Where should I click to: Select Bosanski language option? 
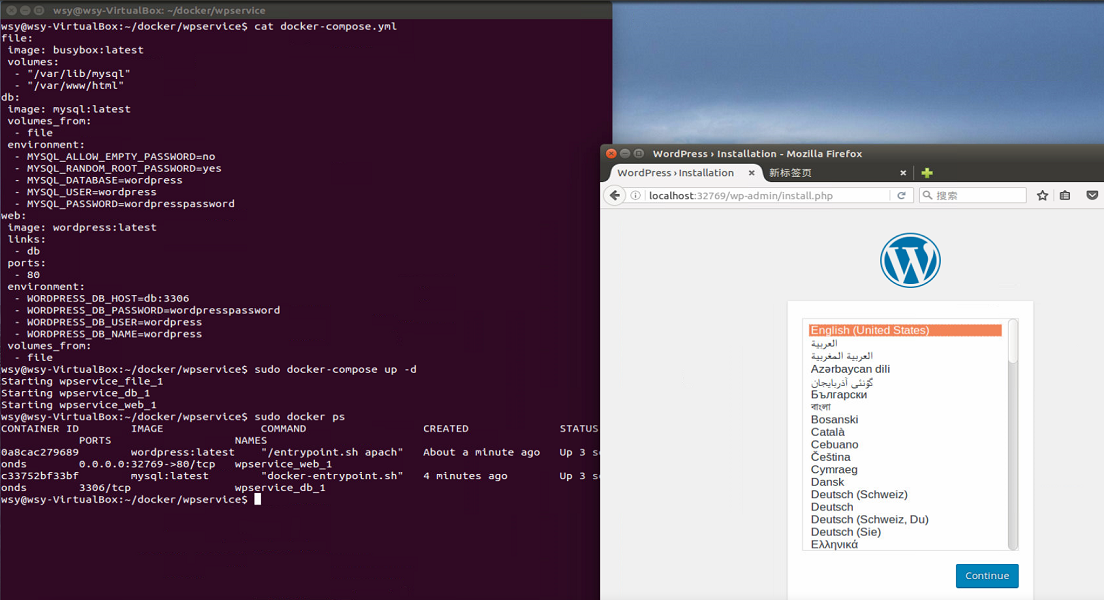point(834,420)
